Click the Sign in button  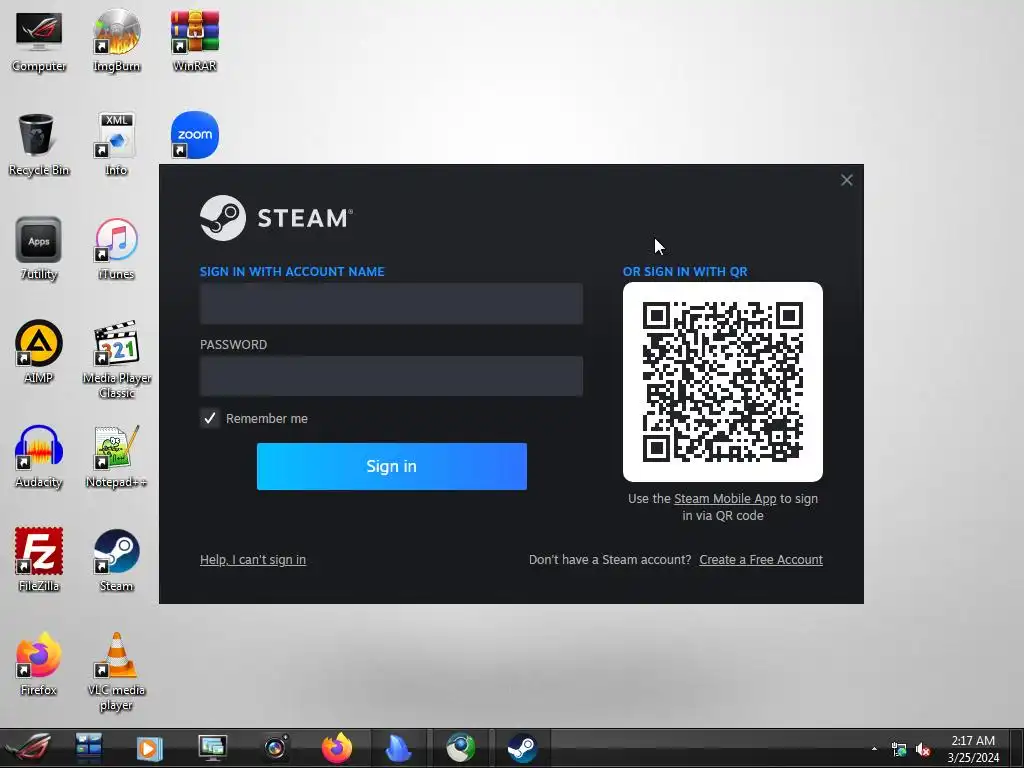coord(392,466)
